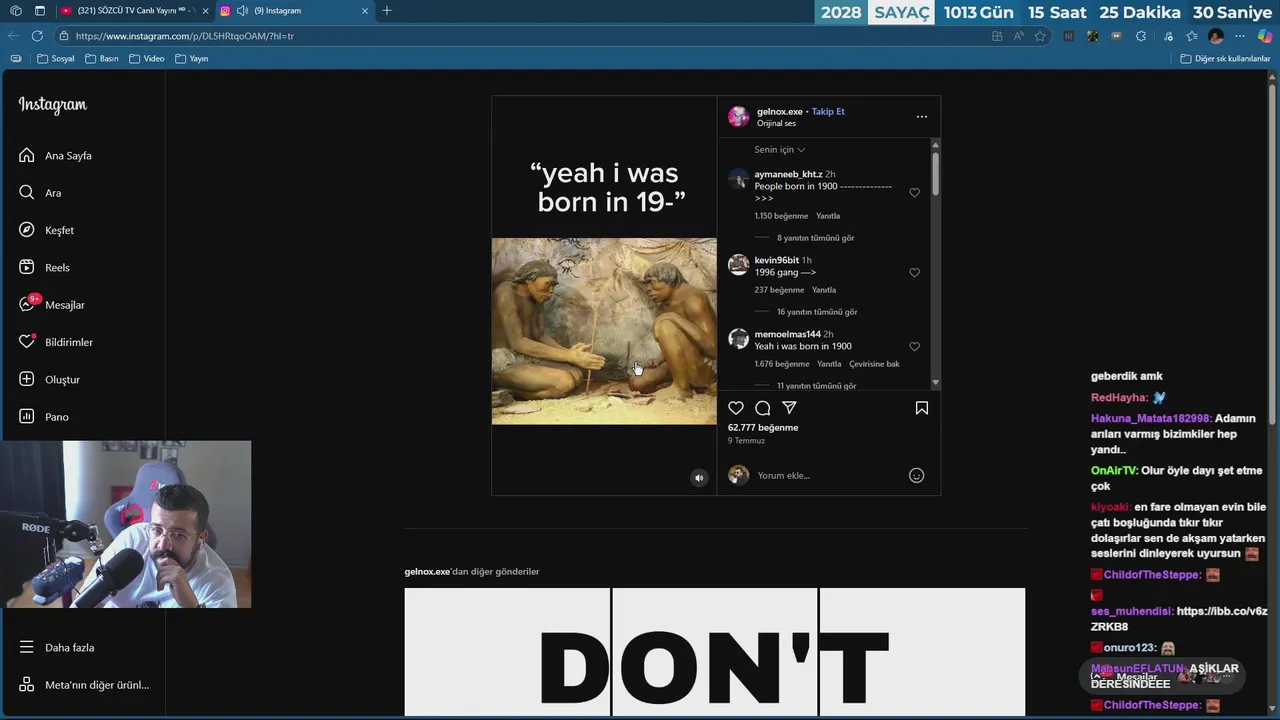
Task: Click the browser address bar
Action: (520, 36)
